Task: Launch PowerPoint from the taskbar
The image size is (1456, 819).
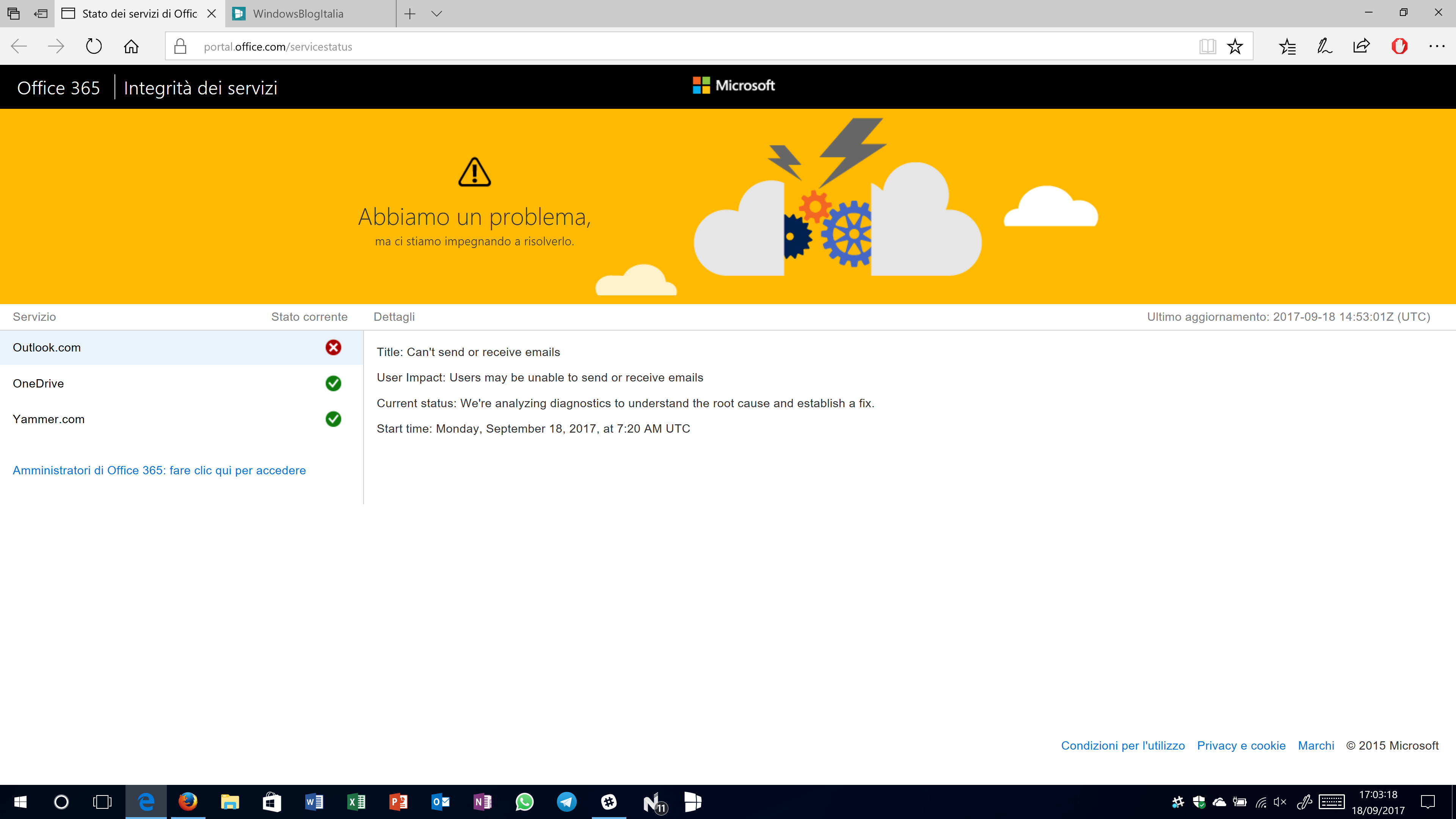Action: click(x=399, y=802)
